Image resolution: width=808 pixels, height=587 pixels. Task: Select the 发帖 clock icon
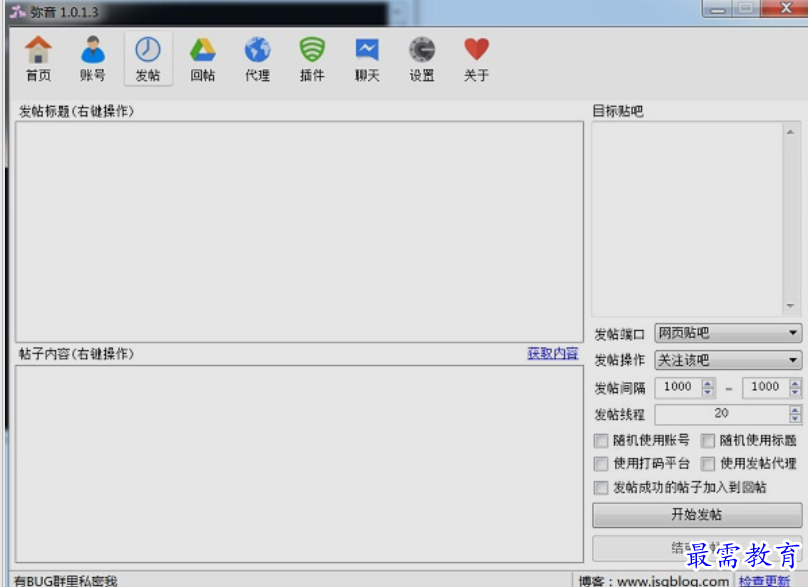pyautogui.click(x=148, y=59)
